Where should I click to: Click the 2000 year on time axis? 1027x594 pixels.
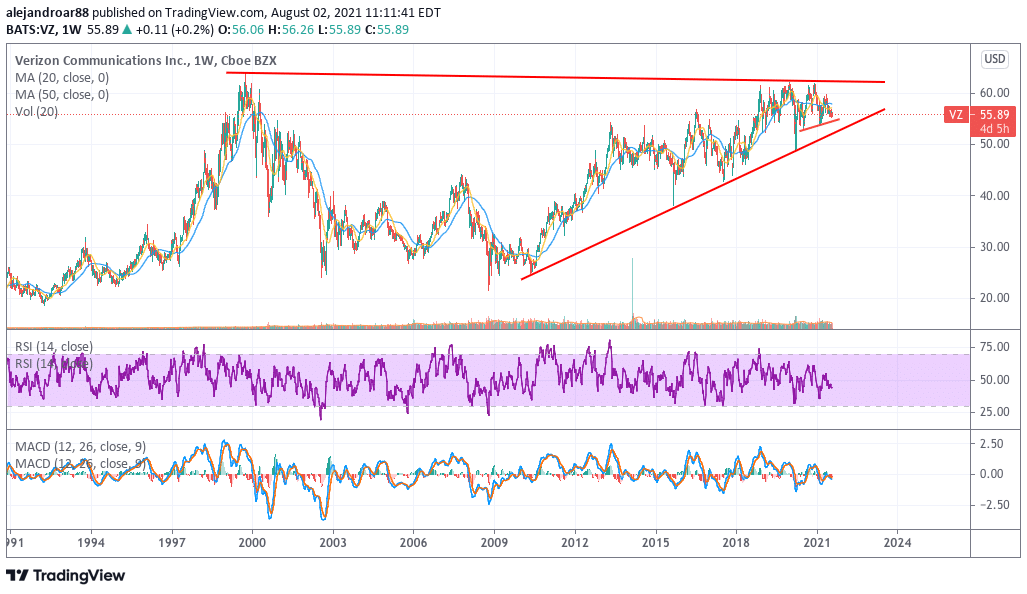coord(252,542)
